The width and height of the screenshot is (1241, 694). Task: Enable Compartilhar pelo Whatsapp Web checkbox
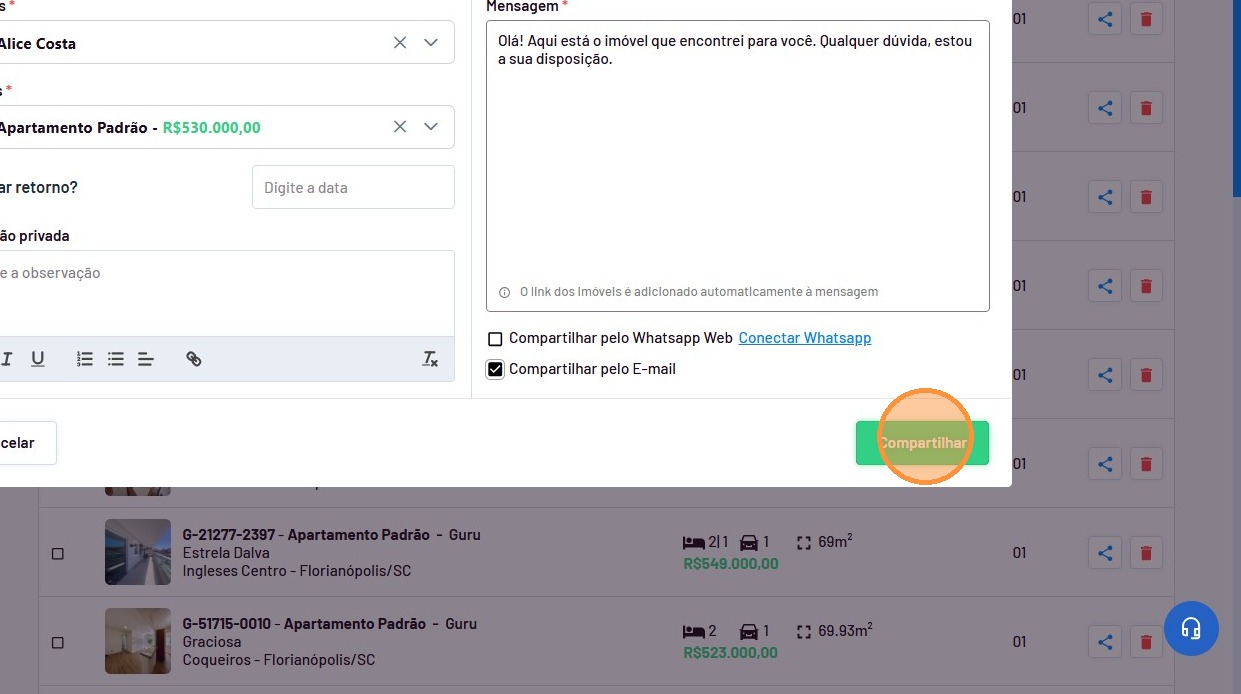(x=495, y=339)
